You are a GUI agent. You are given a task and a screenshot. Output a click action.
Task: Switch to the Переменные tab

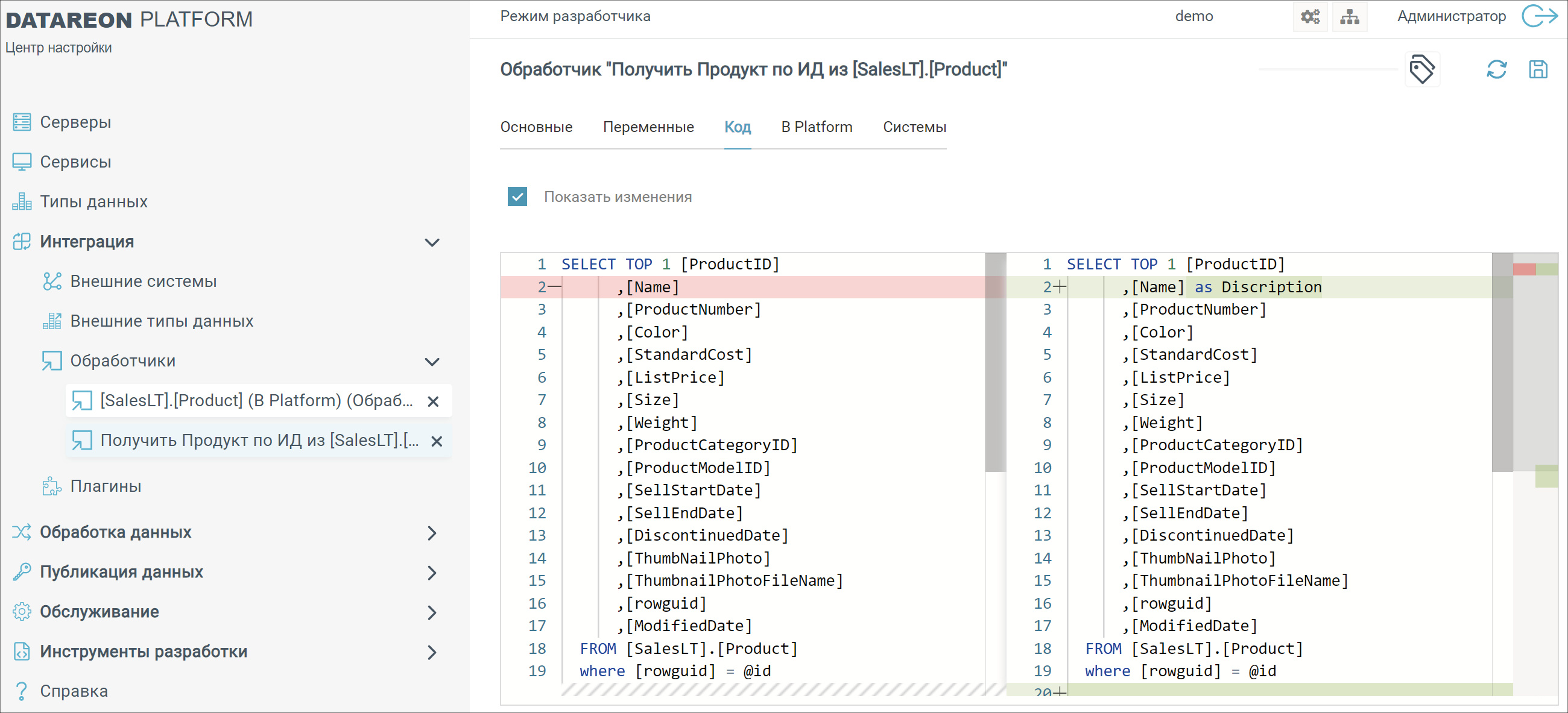[648, 127]
